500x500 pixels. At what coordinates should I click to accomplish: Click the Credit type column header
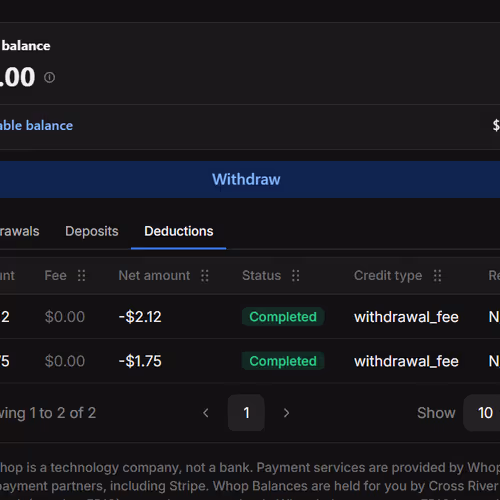388,276
